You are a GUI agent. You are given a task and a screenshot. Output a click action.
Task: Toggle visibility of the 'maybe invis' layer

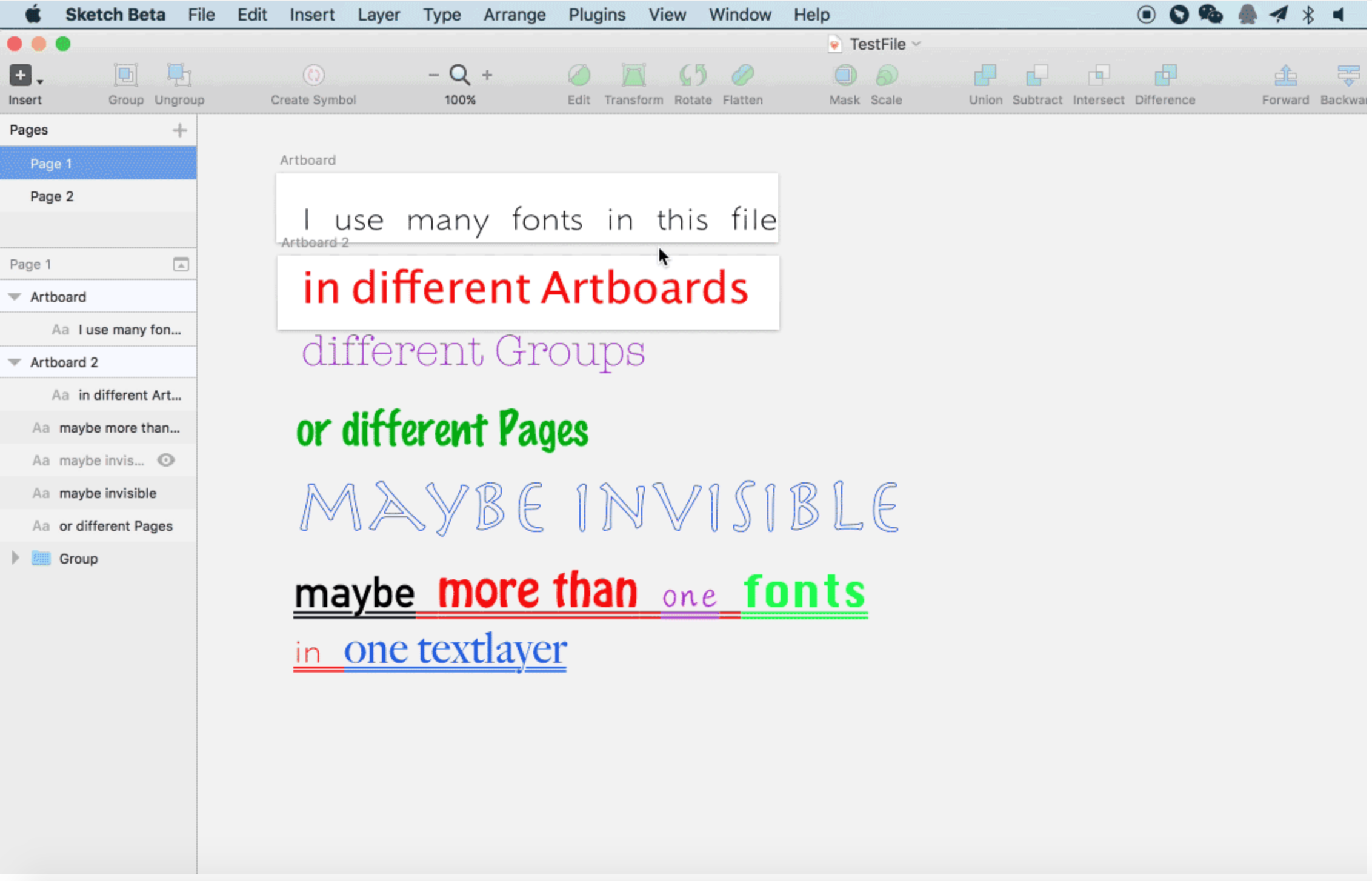pos(165,460)
